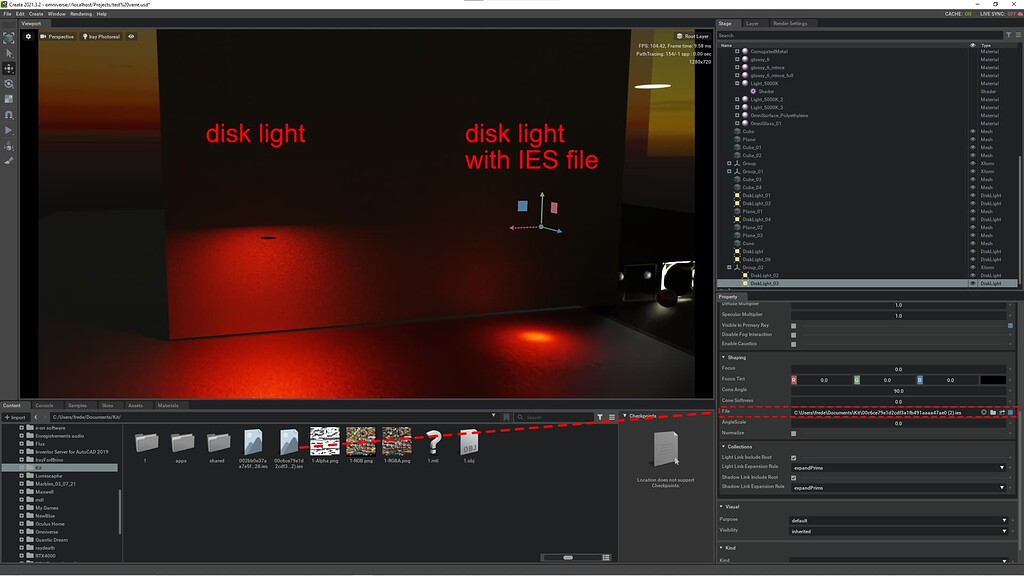Select the Move tool in the left toolbar
Image resolution: width=1024 pixels, height=576 pixels.
[10, 68]
